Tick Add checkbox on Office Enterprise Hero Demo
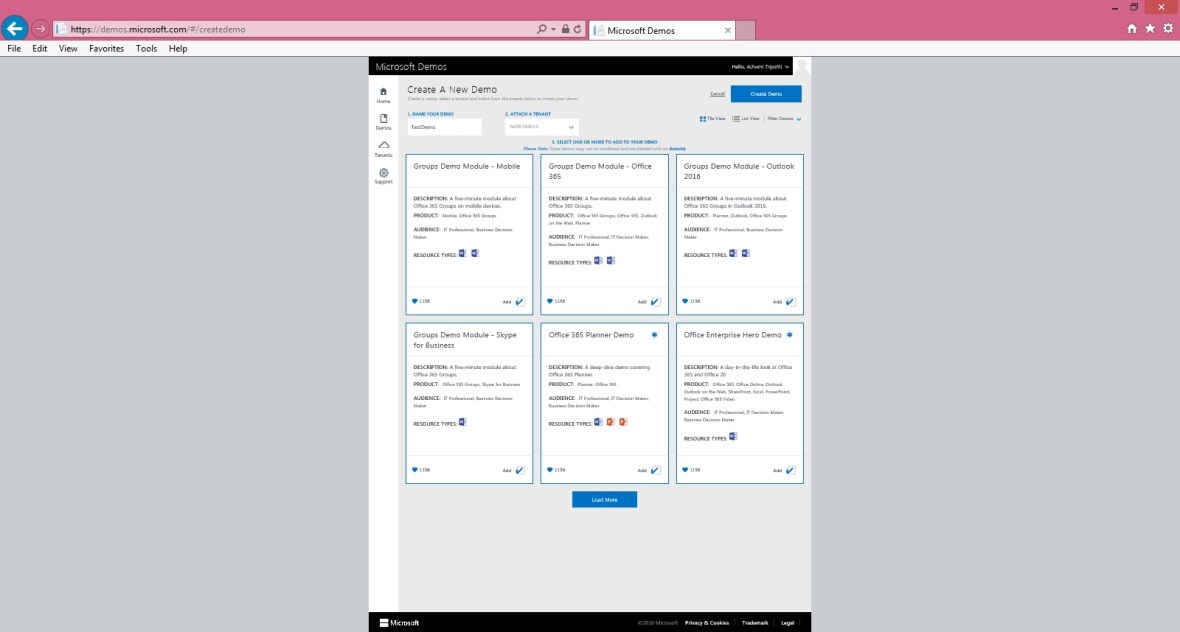Viewport: 1180px width, 632px height. 790,470
